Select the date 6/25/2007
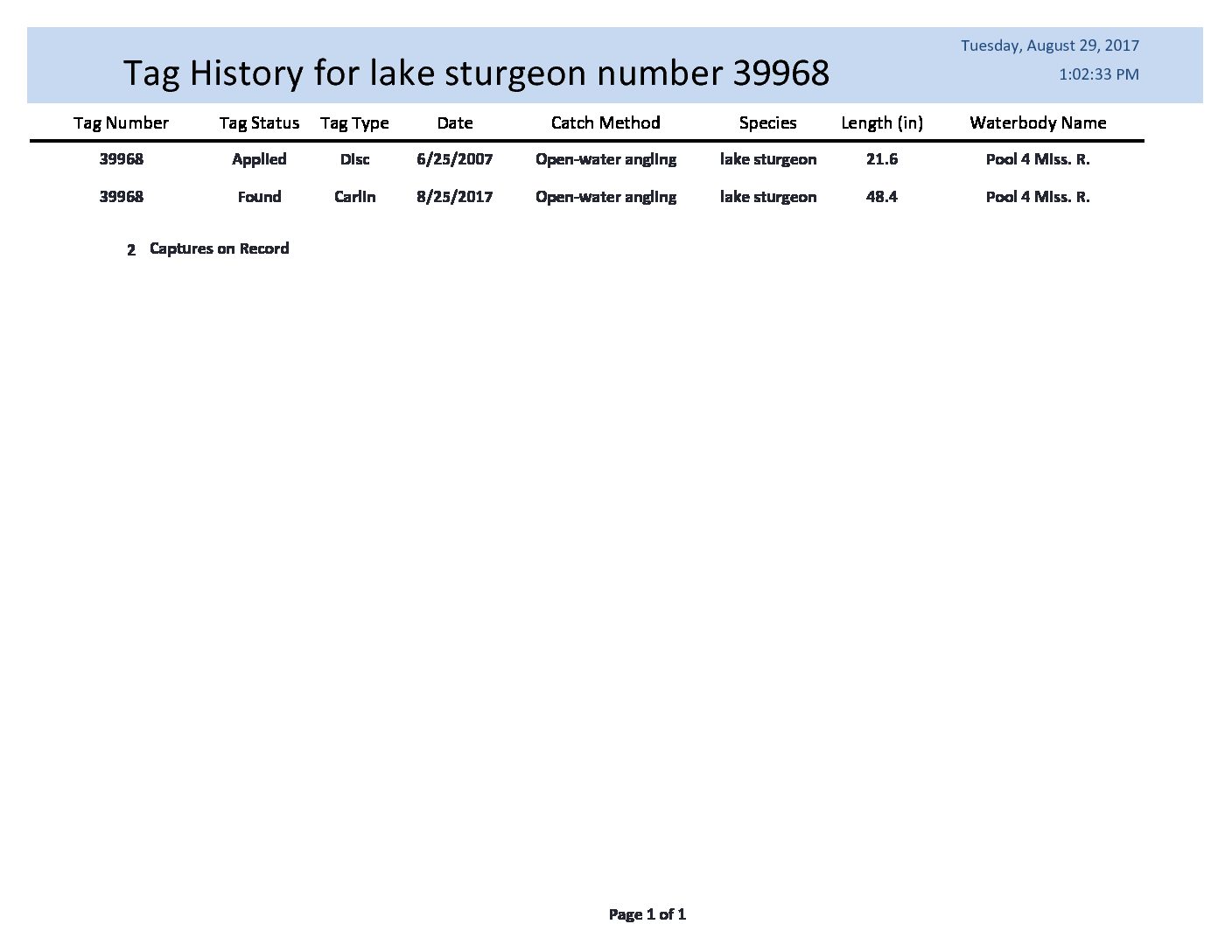Image resolution: width=1232 pixels, height=952 pixels. coord(455,159)
